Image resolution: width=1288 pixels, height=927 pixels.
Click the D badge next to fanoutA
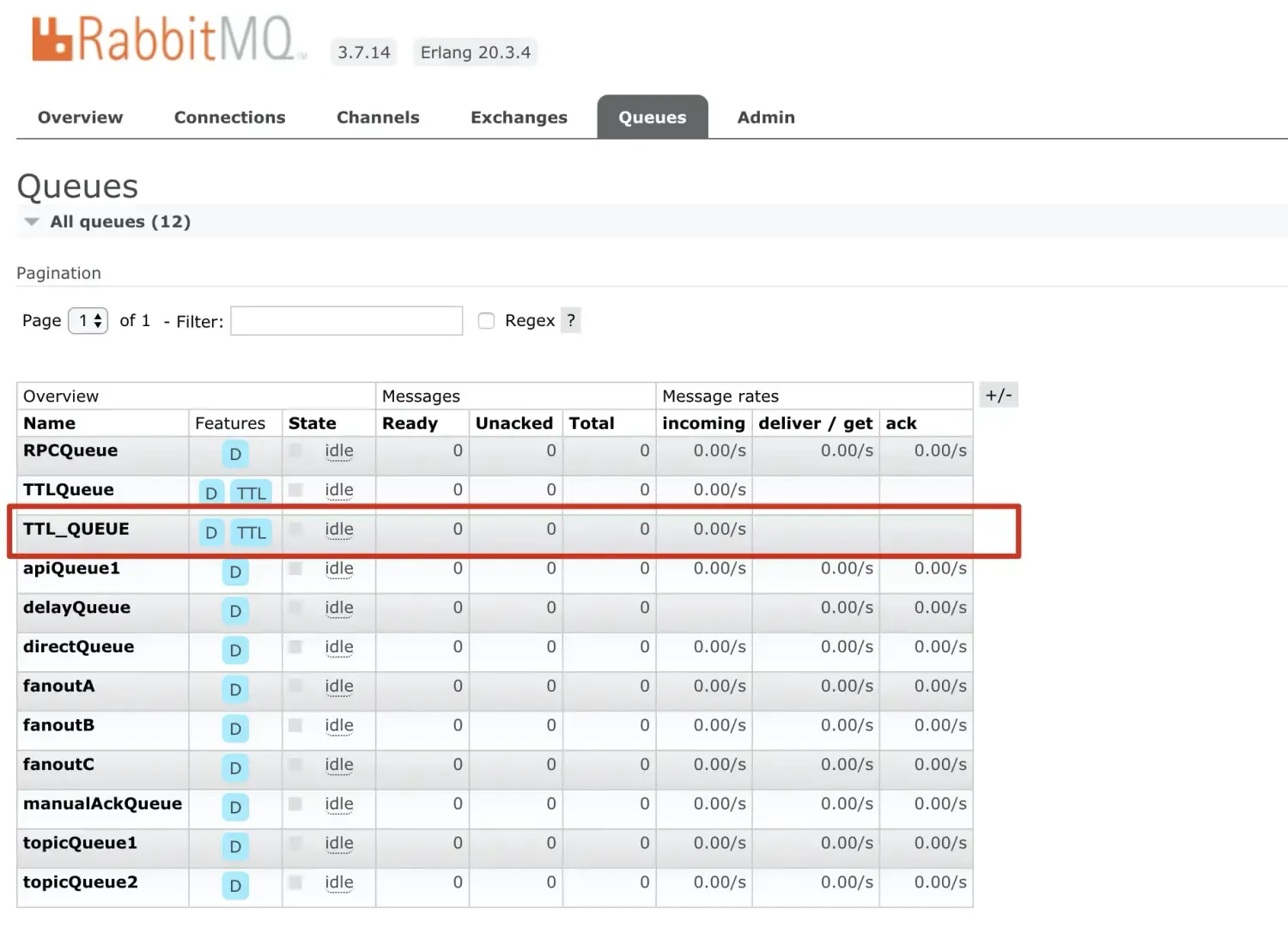[234, 689]
